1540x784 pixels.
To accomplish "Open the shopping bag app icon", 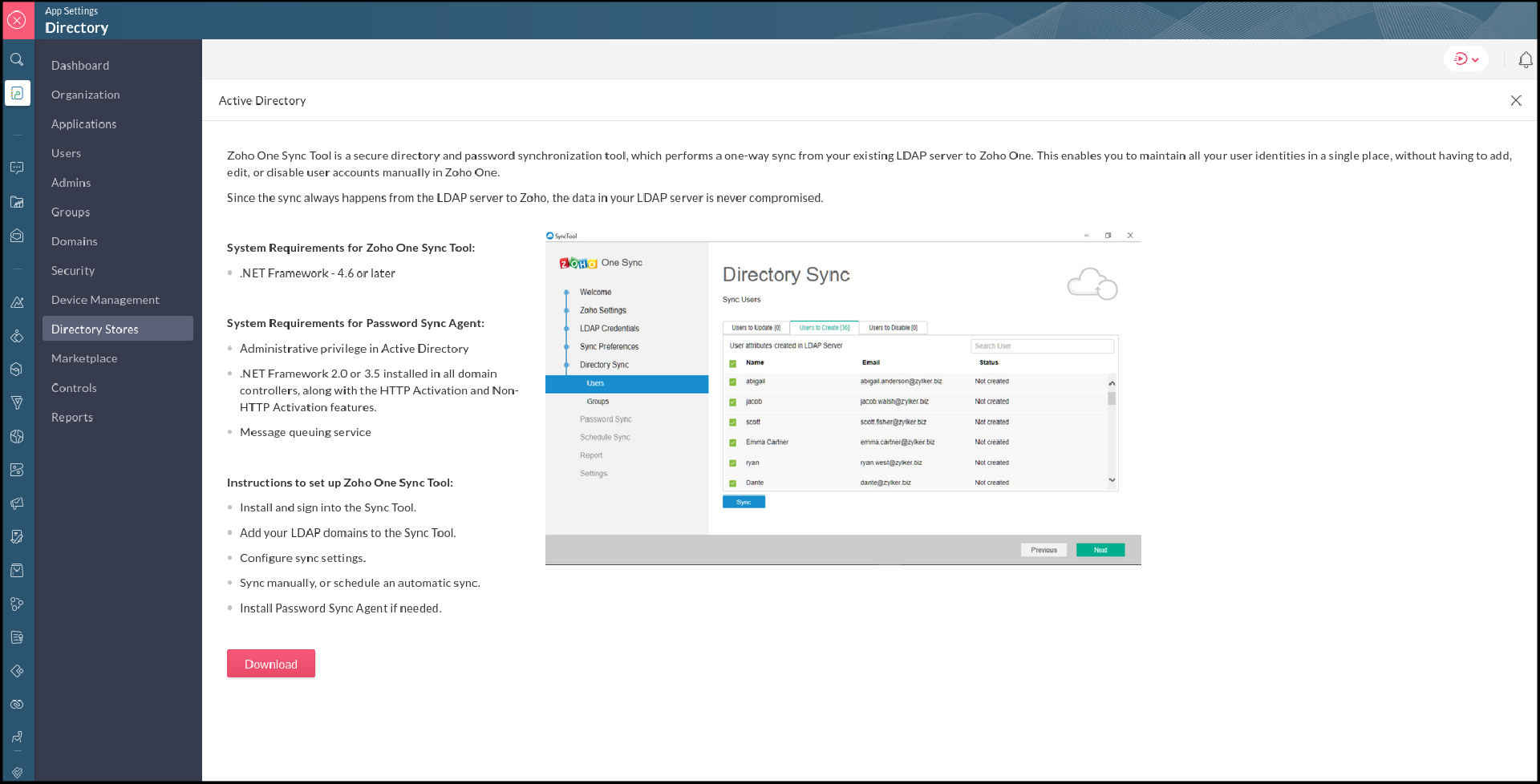I will (17, 571).
